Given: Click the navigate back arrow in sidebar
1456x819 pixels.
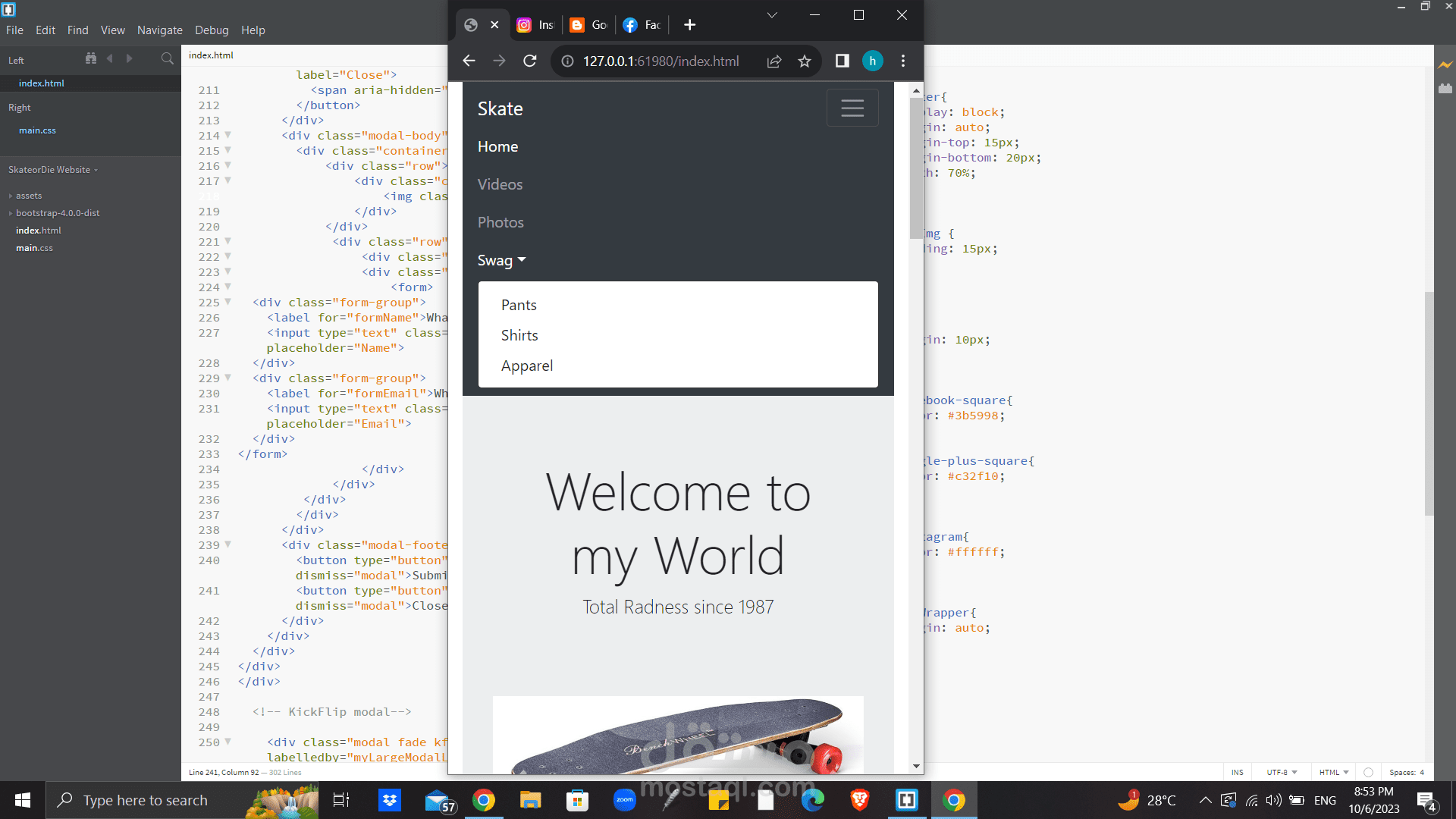Looking at the screenshot, I should point(110,58).
